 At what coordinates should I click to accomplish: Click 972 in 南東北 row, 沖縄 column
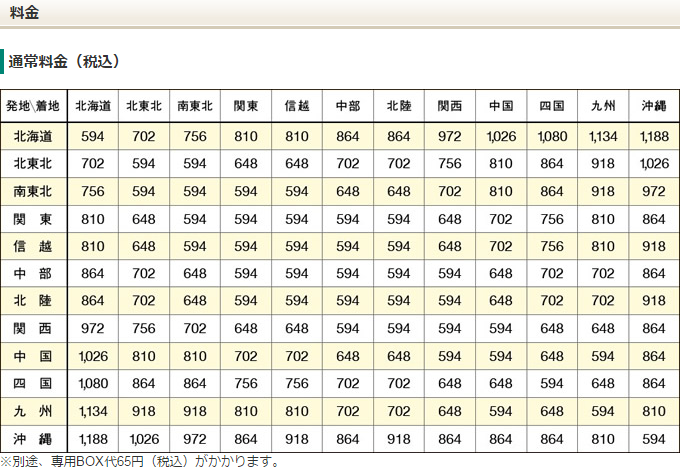[654, 191]
